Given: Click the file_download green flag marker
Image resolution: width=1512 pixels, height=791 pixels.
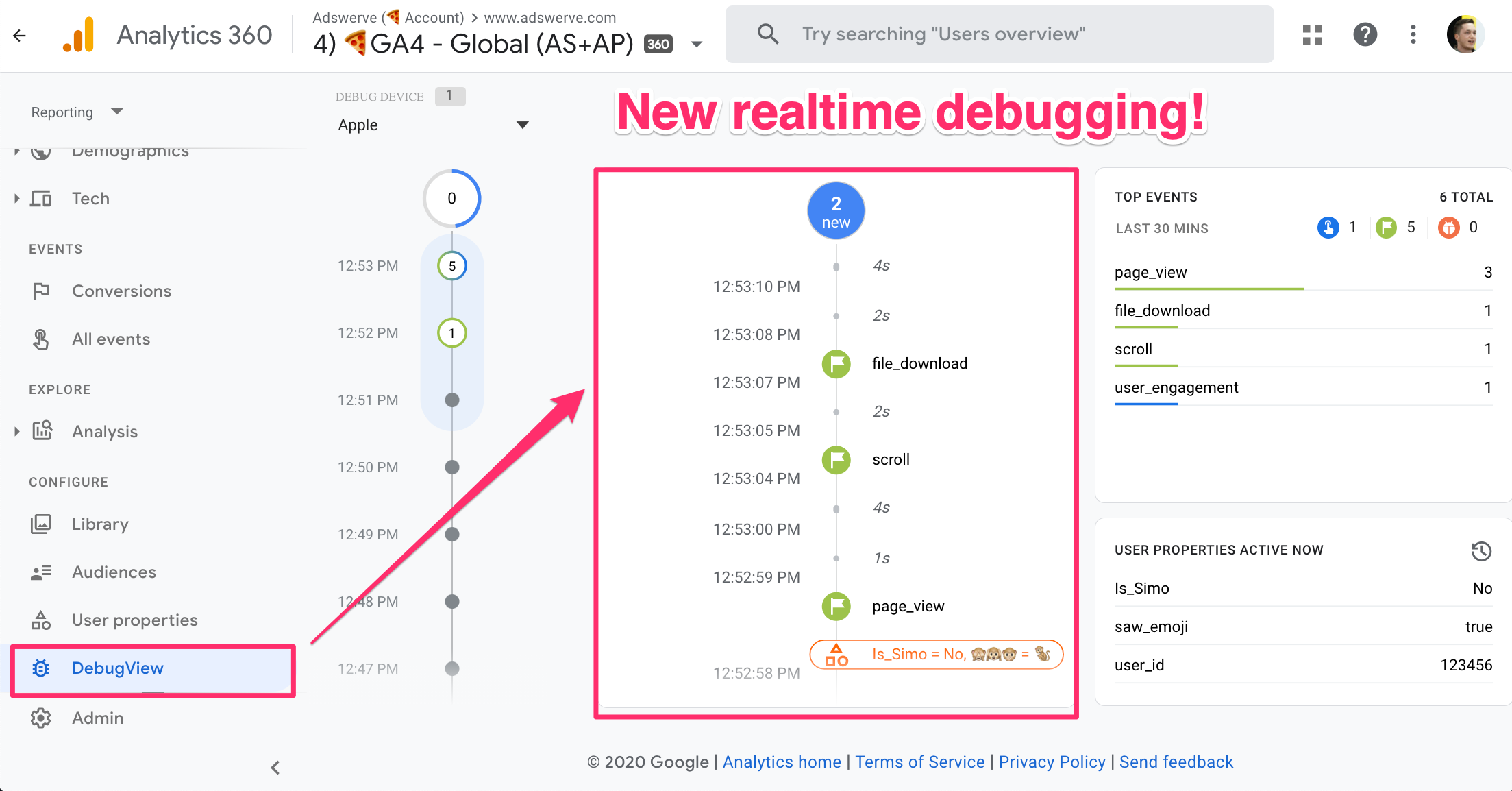Looking at the screenshot, I should click(x=836, y=363).
